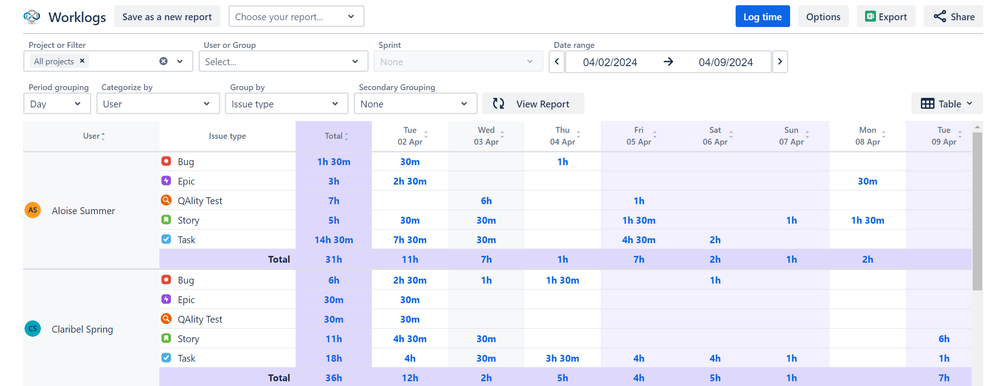
Task: Click Aloise Summer's AS avatar
Action: pos(32,210)
